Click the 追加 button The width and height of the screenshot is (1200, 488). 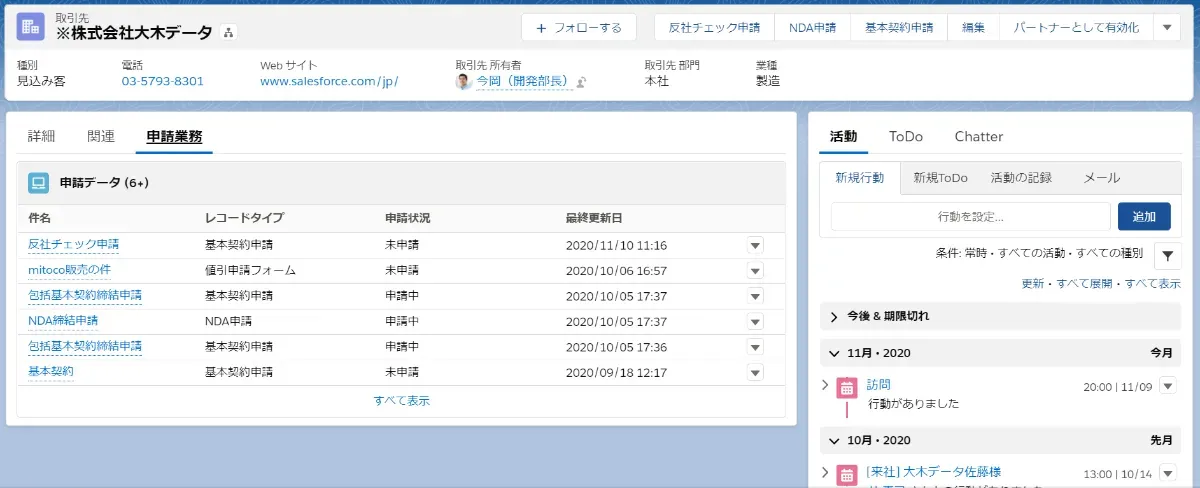point(1144,217)
